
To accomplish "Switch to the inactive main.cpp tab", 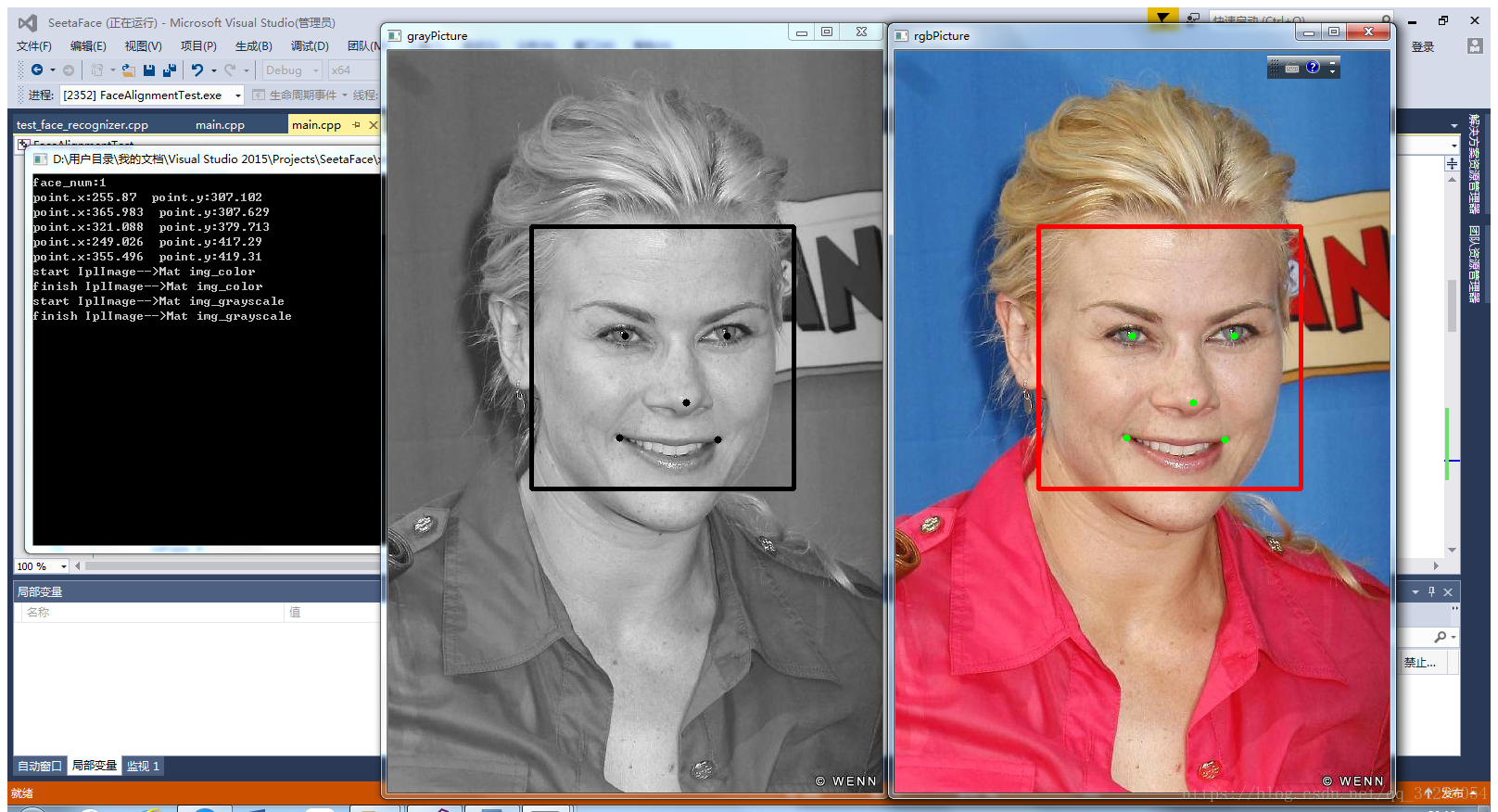I will 220,124.
